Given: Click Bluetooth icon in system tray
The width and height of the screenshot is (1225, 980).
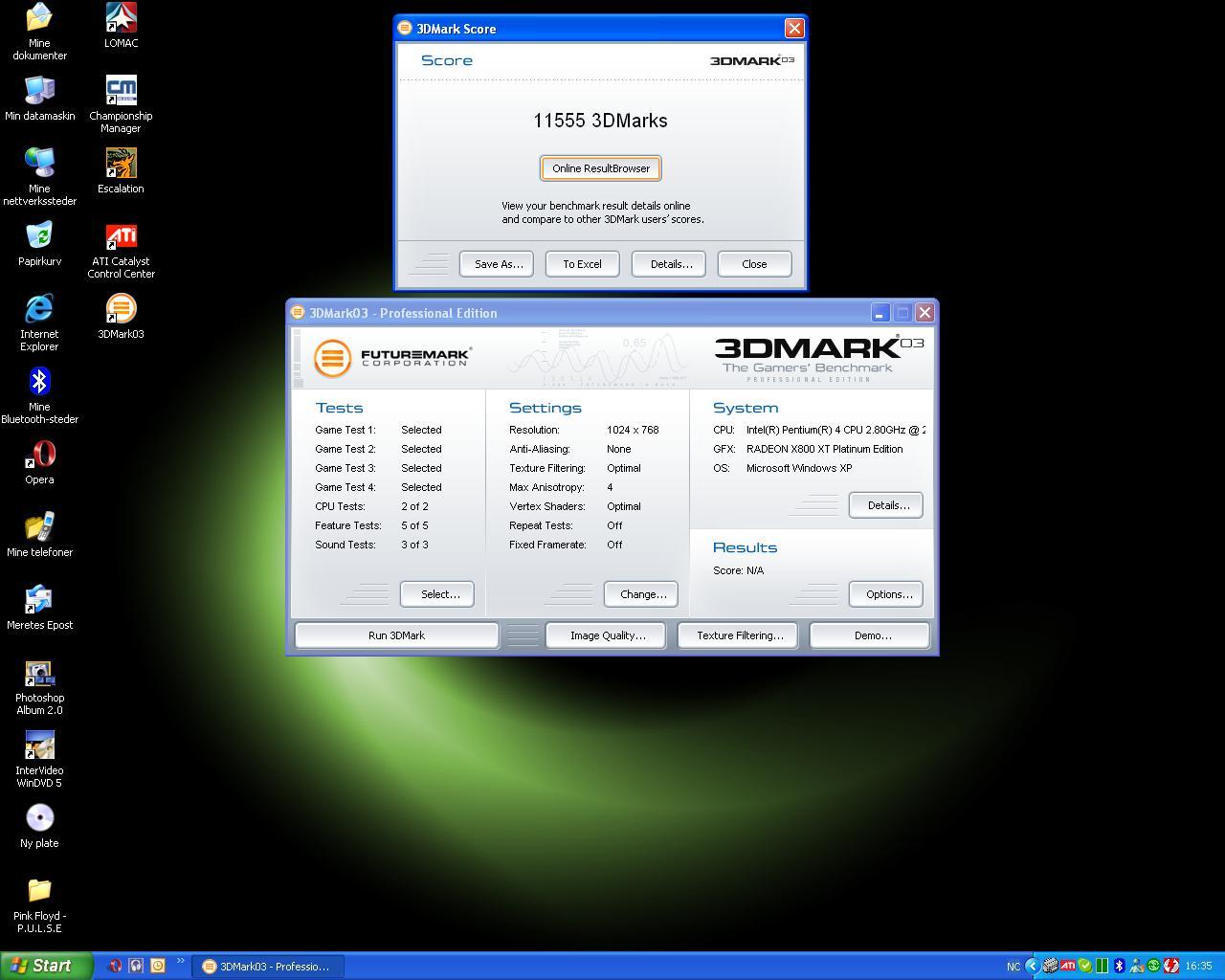Looking at the screenshot, I should click(x=1120, y=966).
